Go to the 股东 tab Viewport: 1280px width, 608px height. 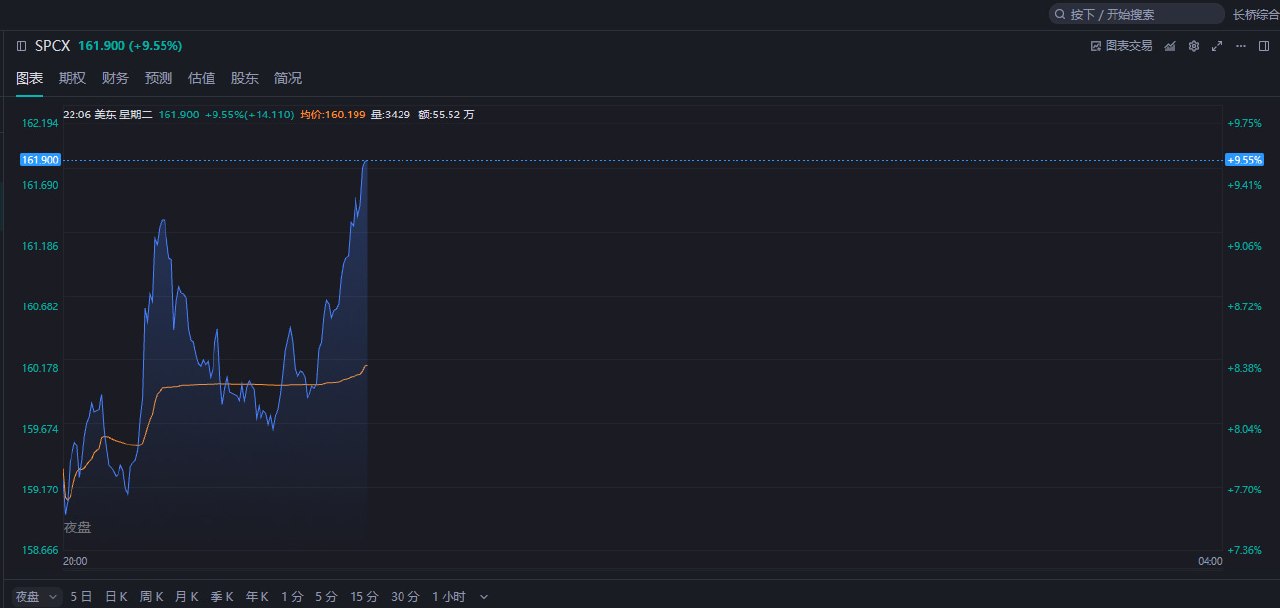pos(244,78)
